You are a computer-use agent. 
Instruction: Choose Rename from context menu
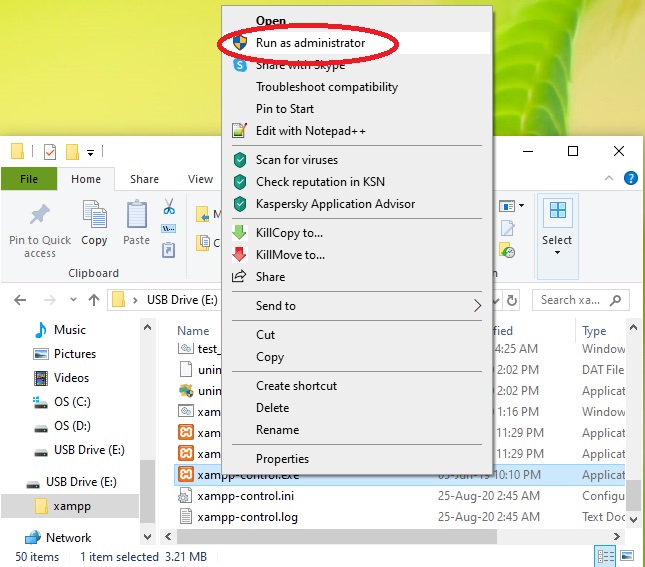click(277, 430)
